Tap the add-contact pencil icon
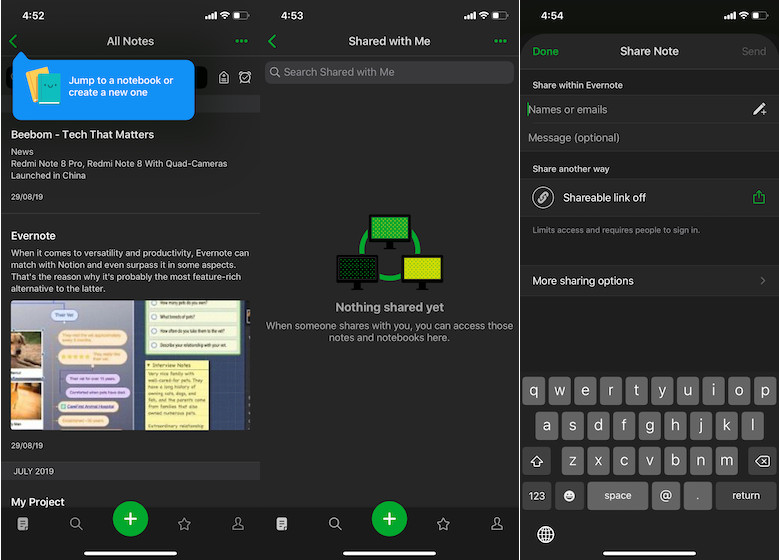 click(x=759, y=109)
